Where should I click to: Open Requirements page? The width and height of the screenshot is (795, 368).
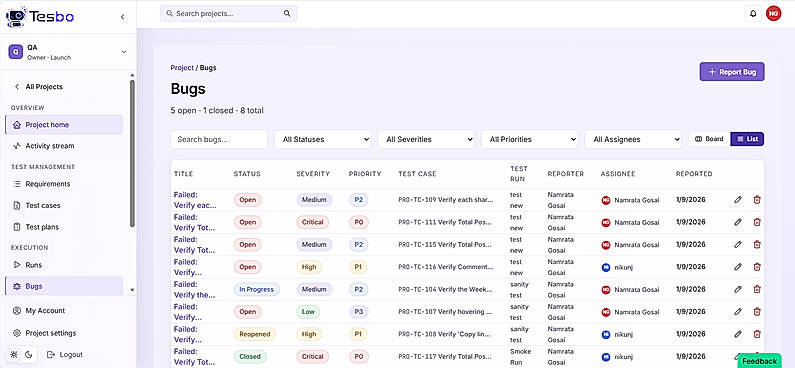pyautogui.click(x=64, y=184)
